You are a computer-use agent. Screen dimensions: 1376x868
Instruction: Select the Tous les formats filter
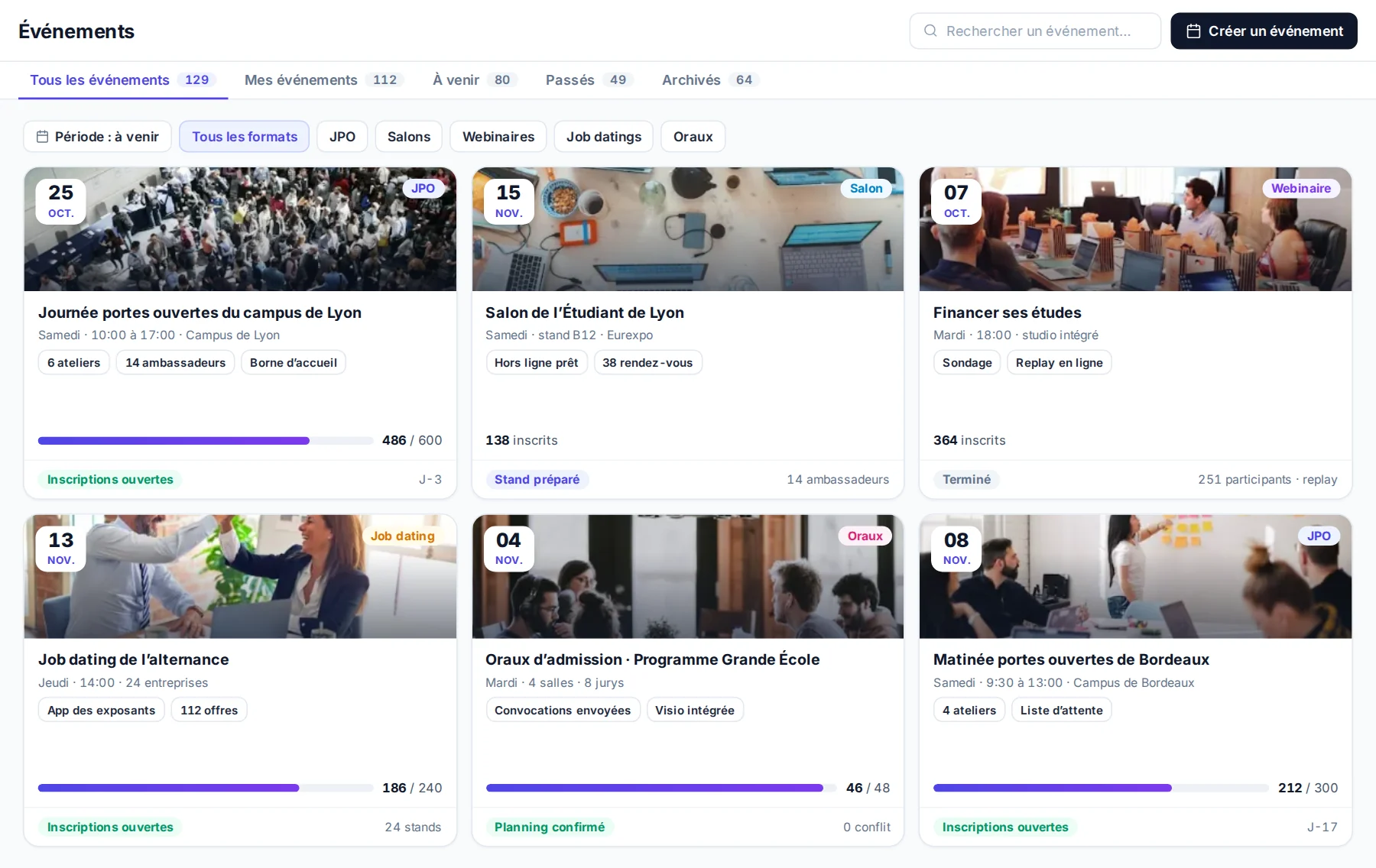pyautogui.click(x=245, y=137)
